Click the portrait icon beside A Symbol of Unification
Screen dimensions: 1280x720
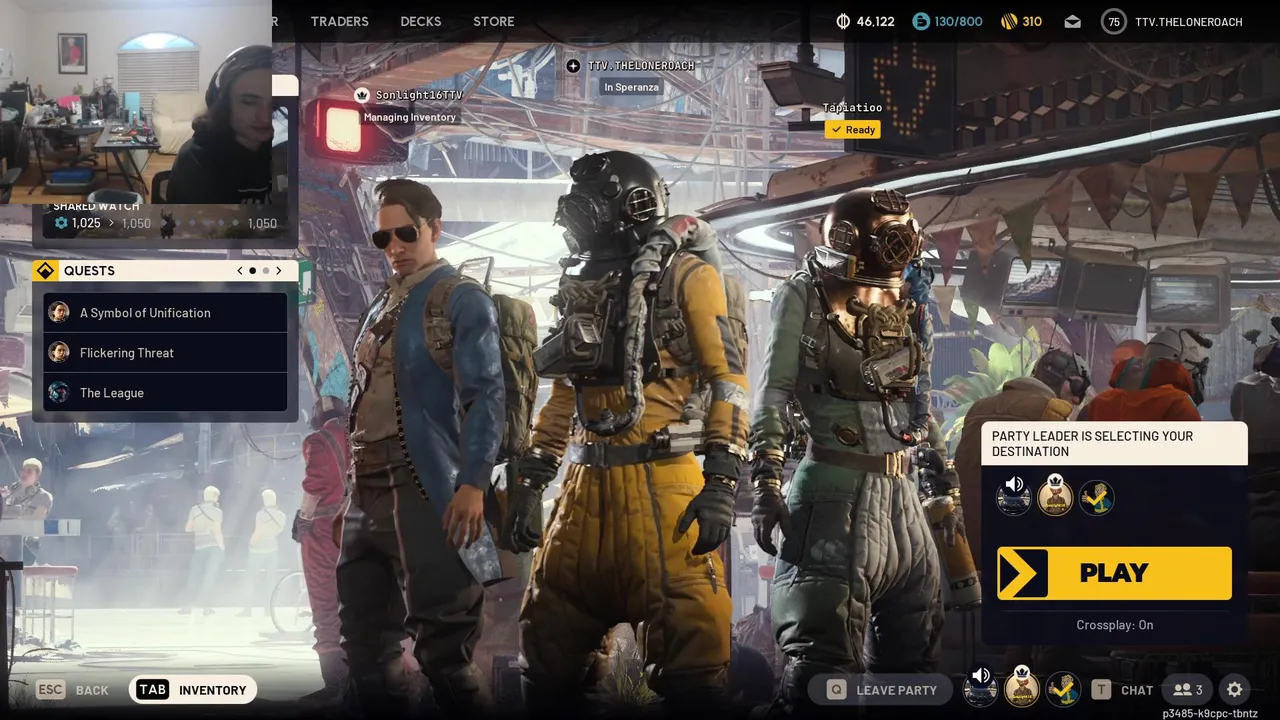tap(59, 313)
